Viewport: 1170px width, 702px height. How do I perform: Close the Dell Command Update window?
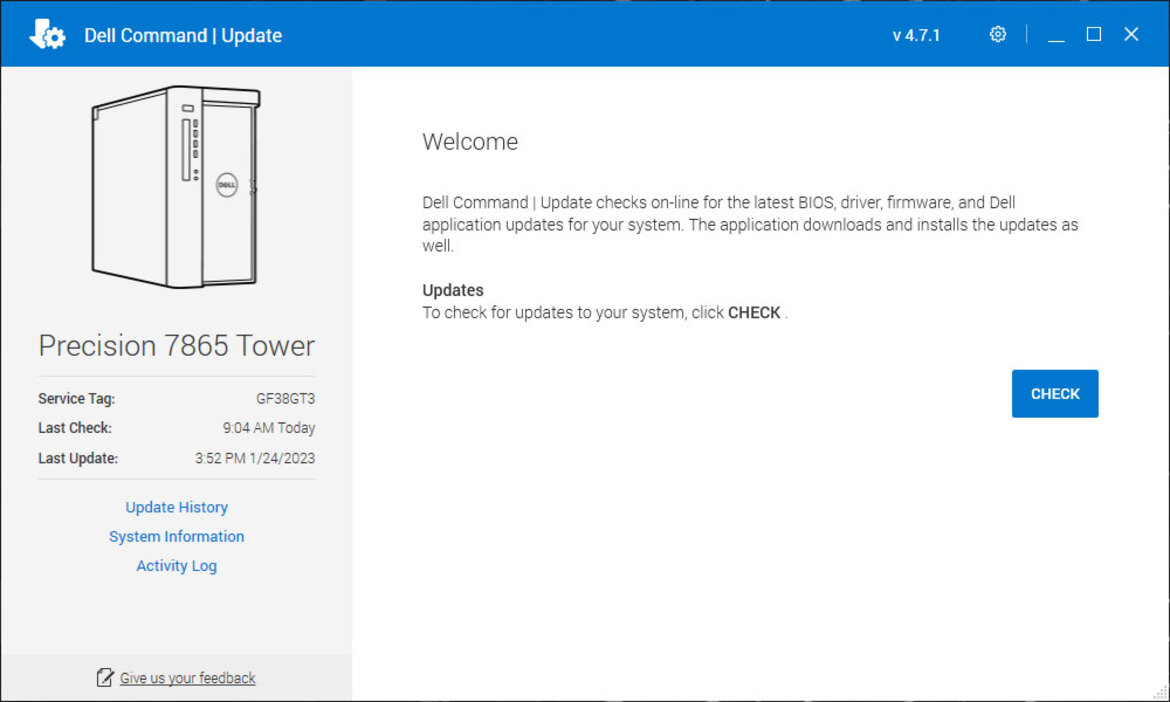click(x=1131, y=34)
